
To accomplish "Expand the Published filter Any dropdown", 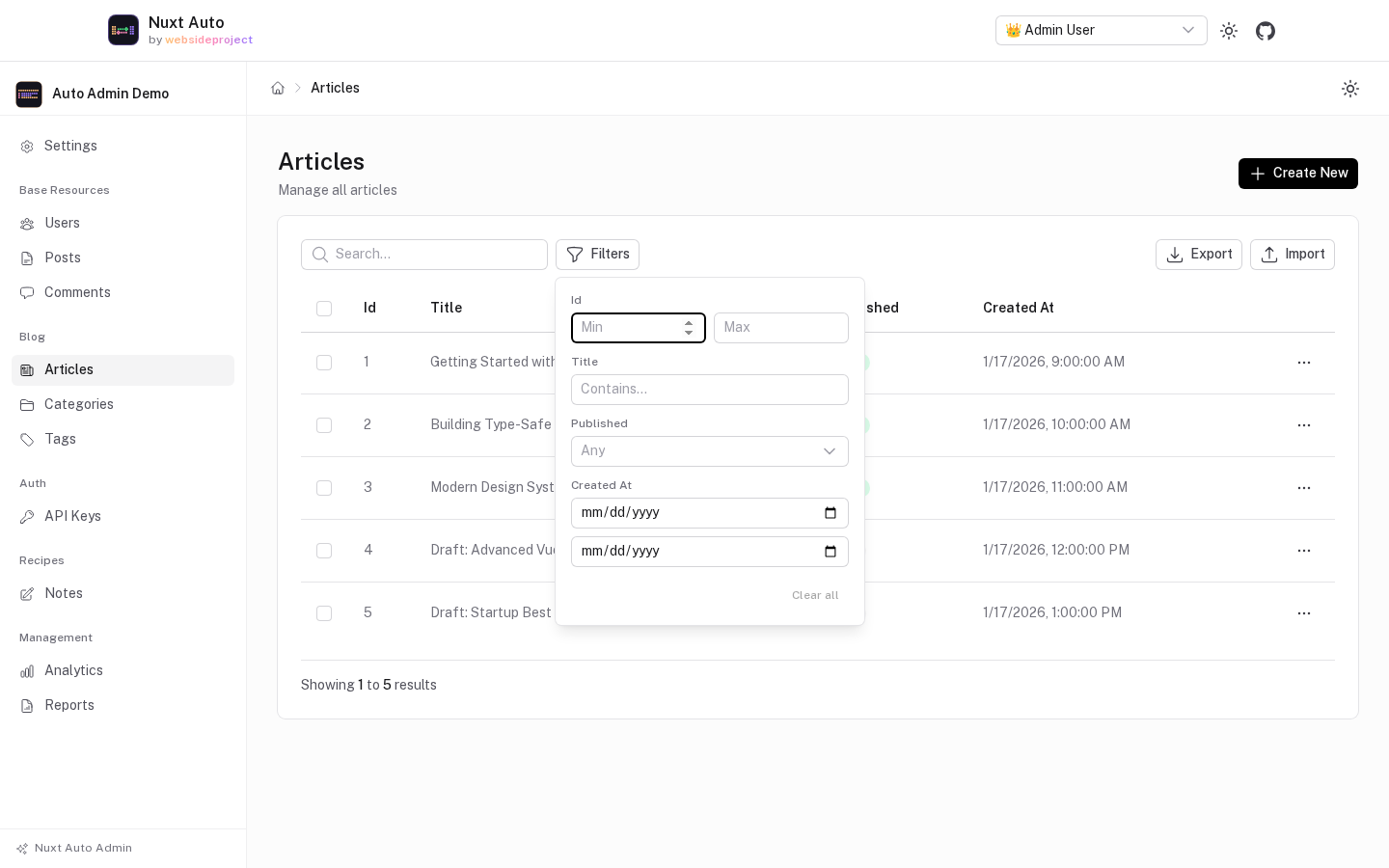I will [x=710, y=451].
